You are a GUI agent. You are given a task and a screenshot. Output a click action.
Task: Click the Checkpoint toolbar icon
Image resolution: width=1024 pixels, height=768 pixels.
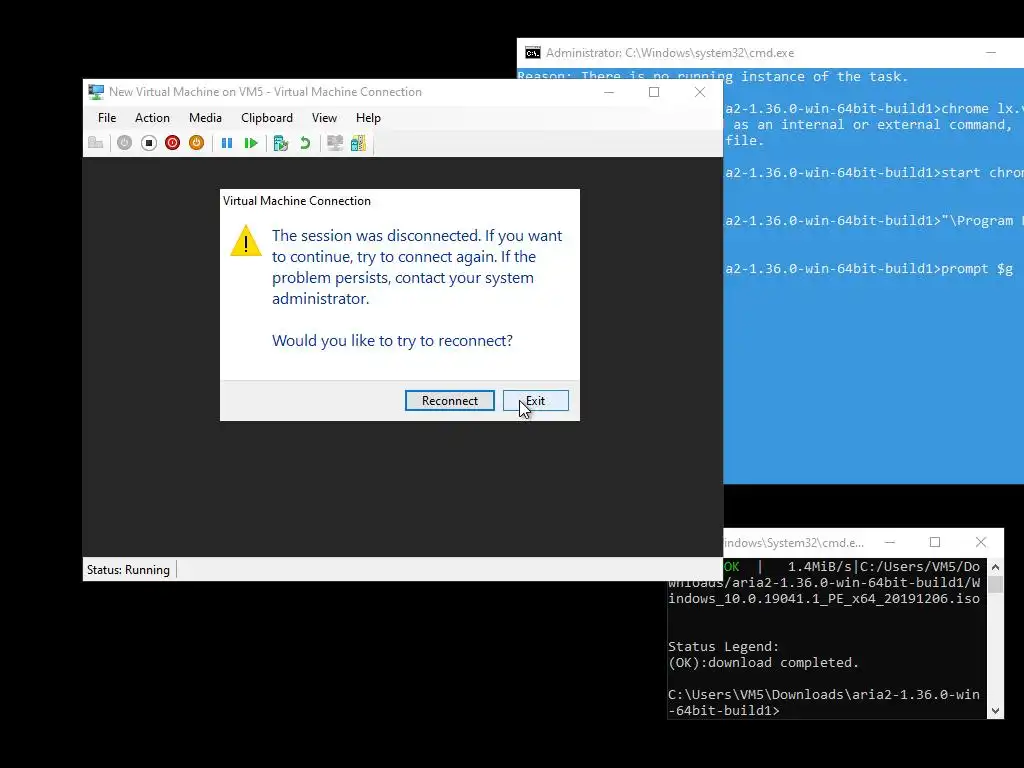click(281, 143)
